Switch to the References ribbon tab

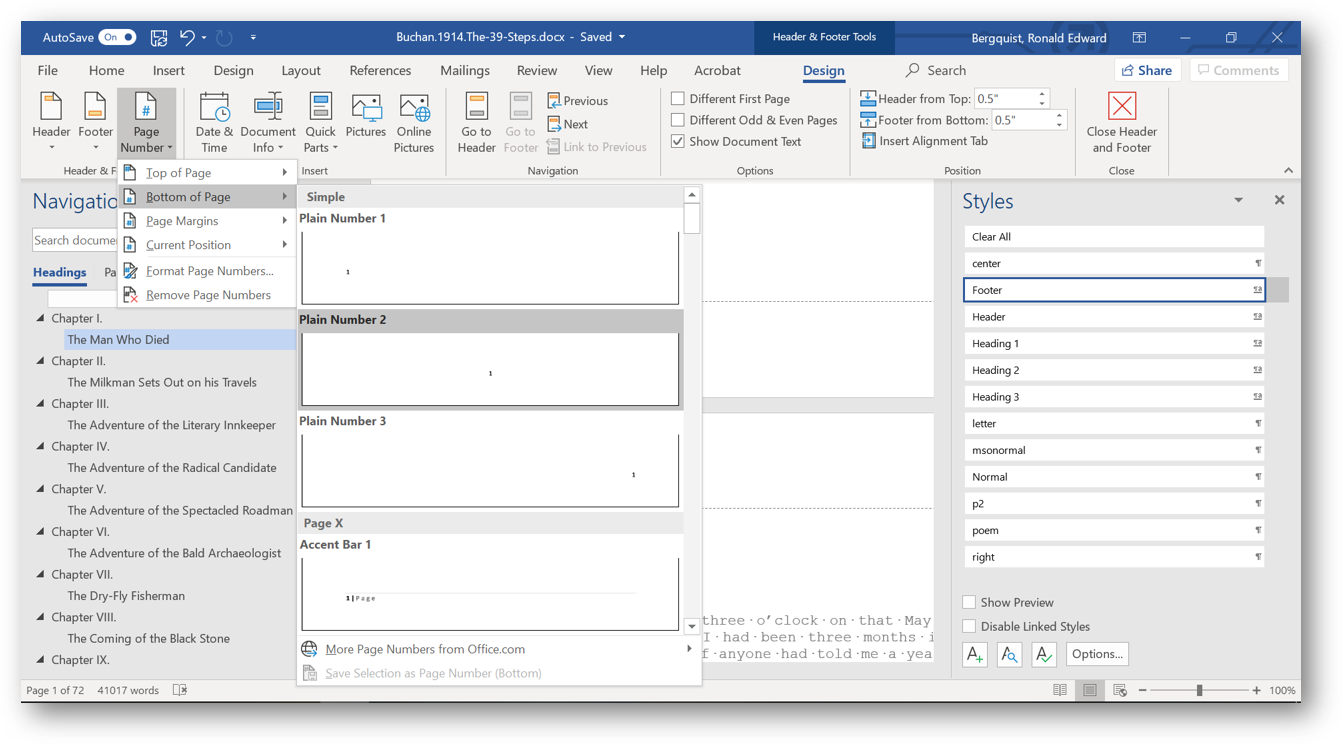[380, 70]
